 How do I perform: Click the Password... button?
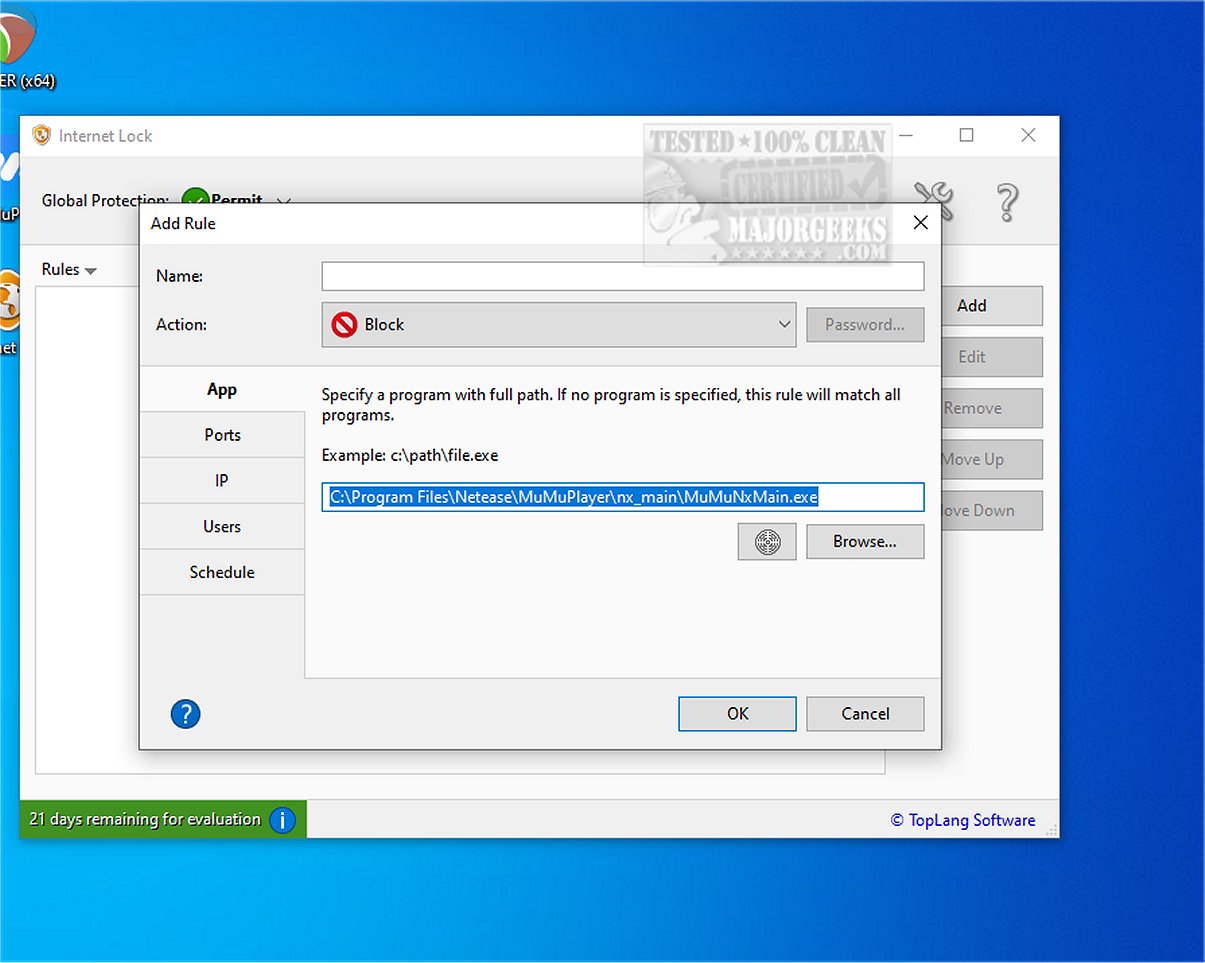point(865,324)
